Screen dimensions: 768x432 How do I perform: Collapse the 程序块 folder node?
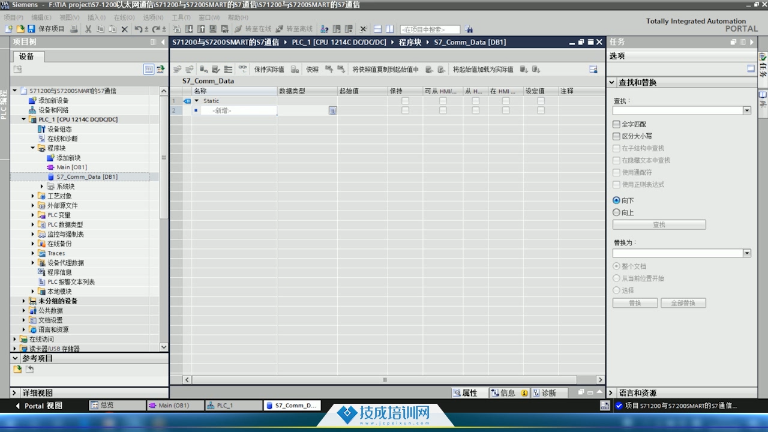click(33, 148)
